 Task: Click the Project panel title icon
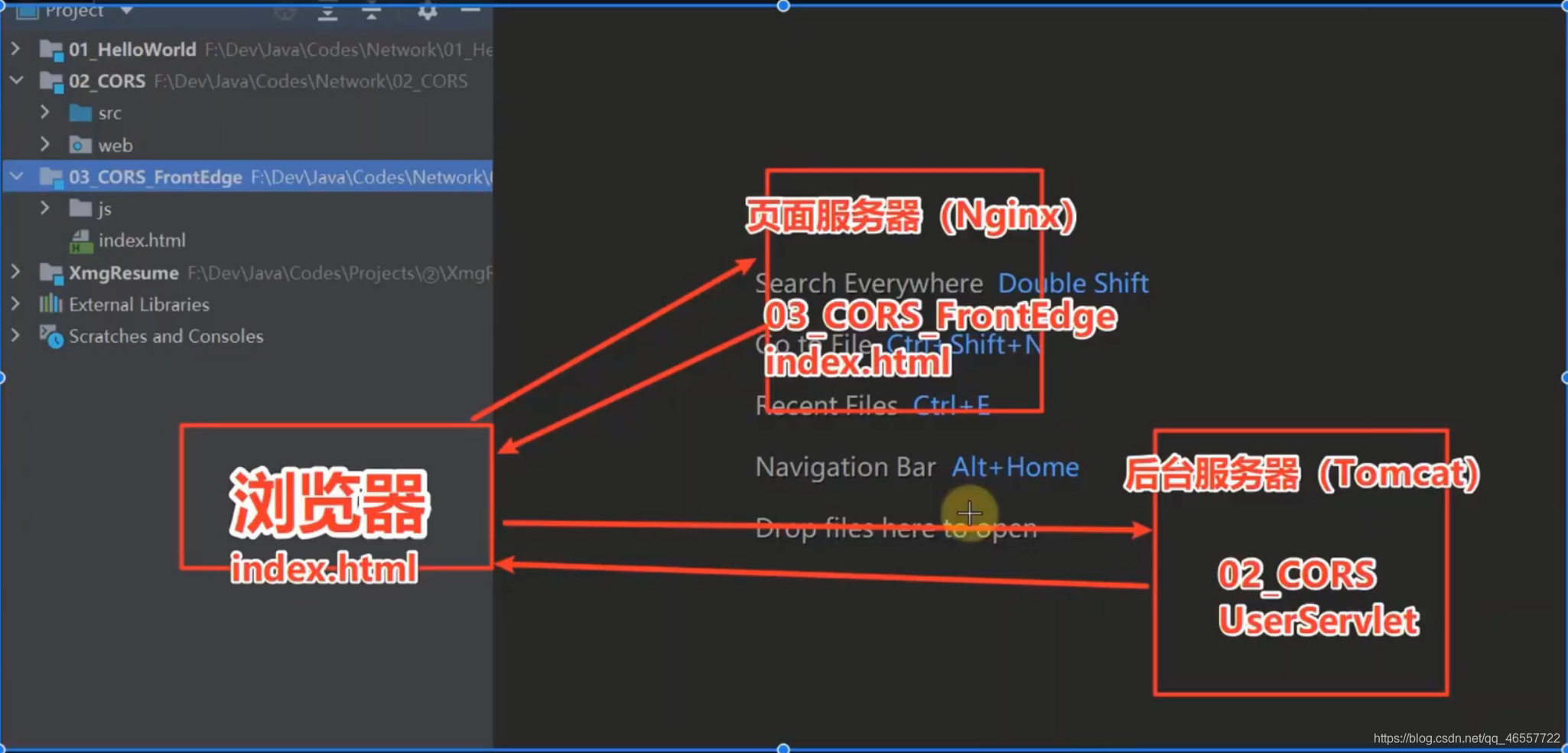point(28,11)
